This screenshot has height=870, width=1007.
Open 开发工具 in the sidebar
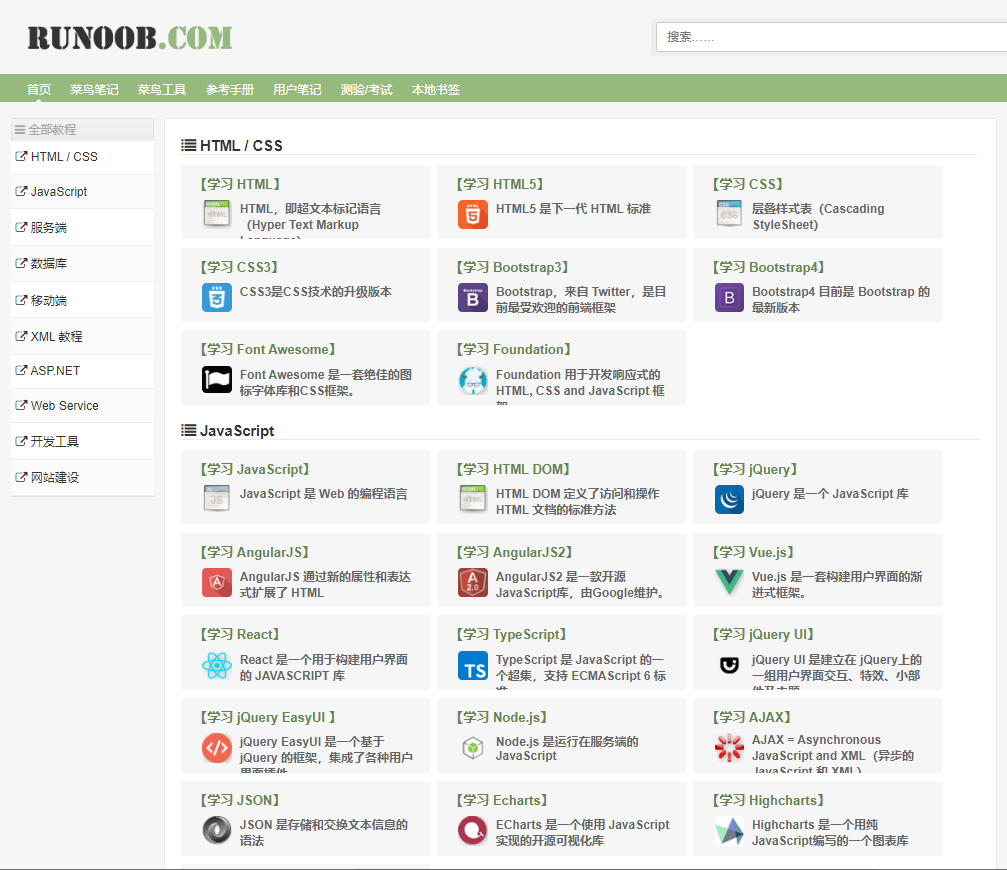pos(82,441)
